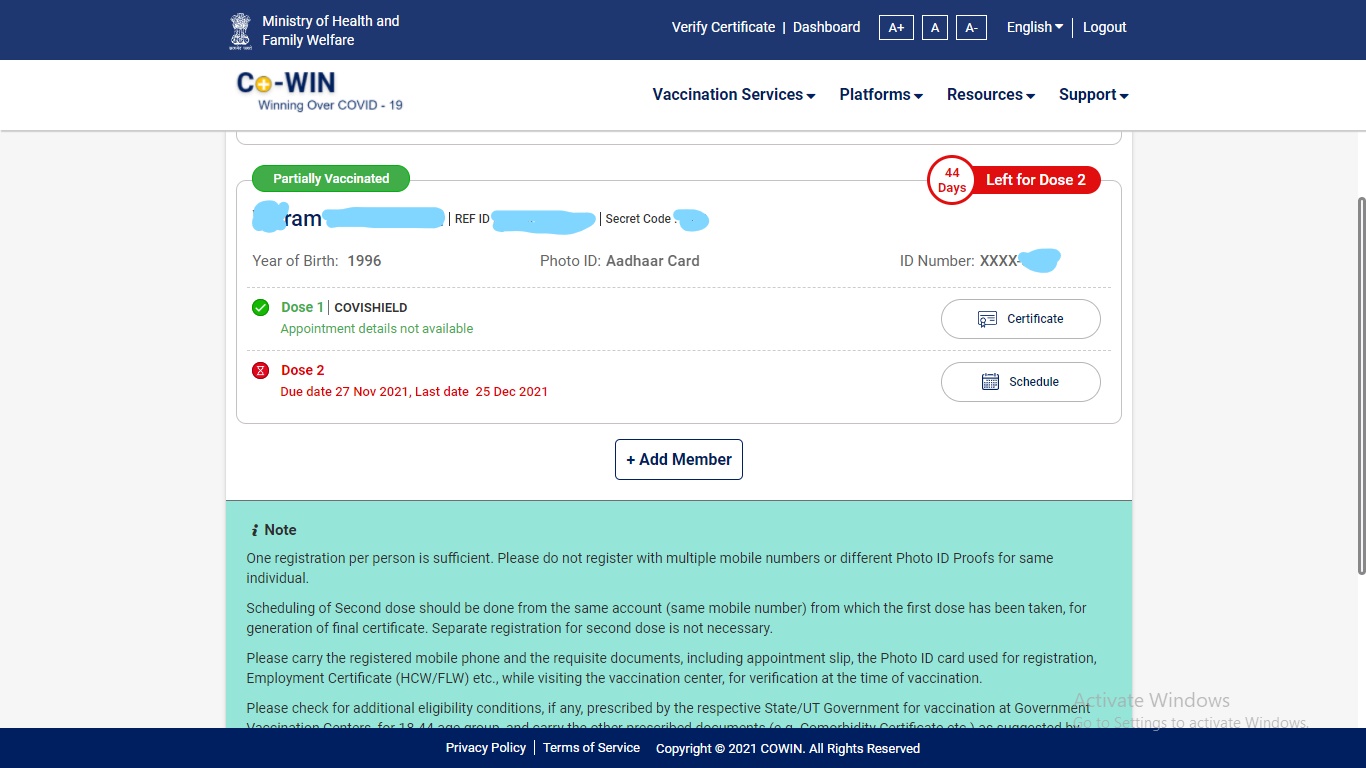Click the 'Please carry the registered mobile phone' note
Image resolution: width=1366 pixels, height=768 pixels.
click(672, 668)
